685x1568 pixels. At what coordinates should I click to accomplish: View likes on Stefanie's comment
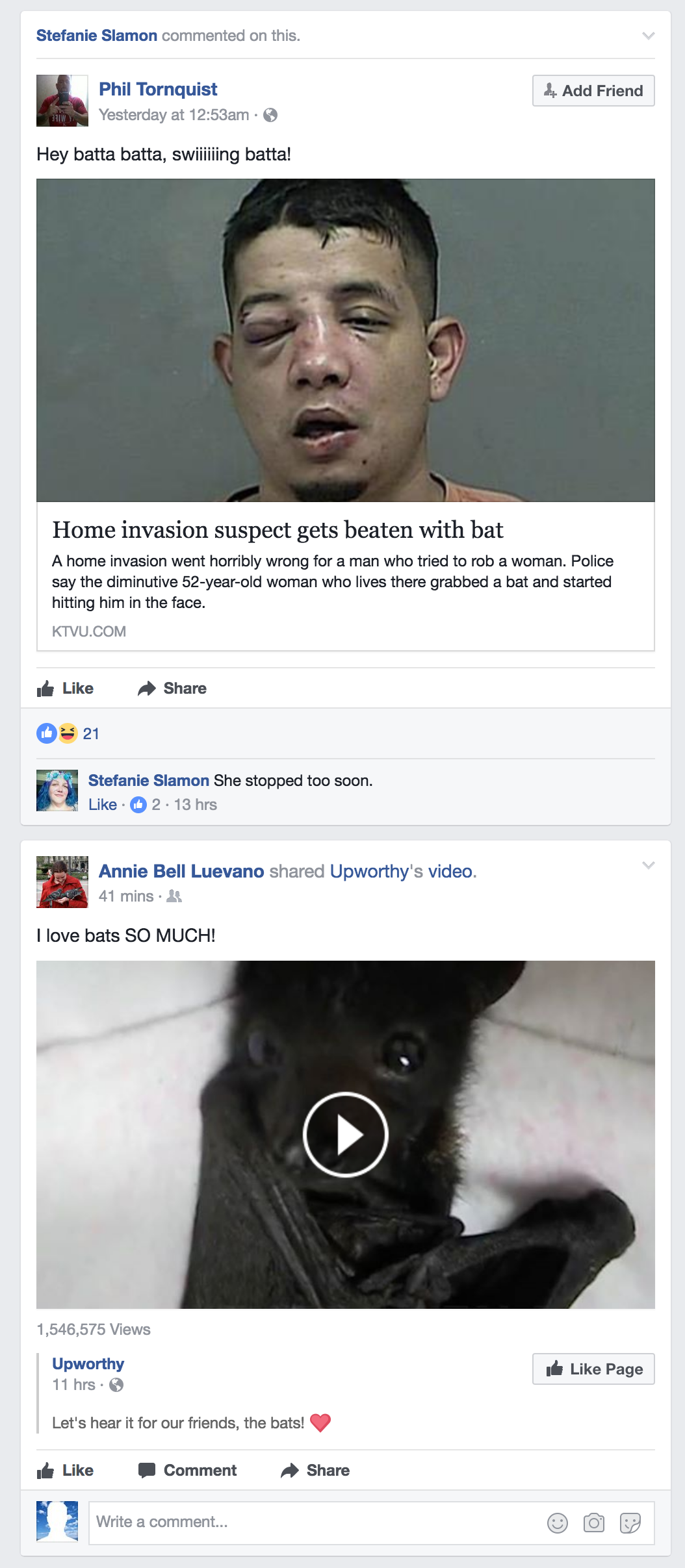[x=146, y=805]
